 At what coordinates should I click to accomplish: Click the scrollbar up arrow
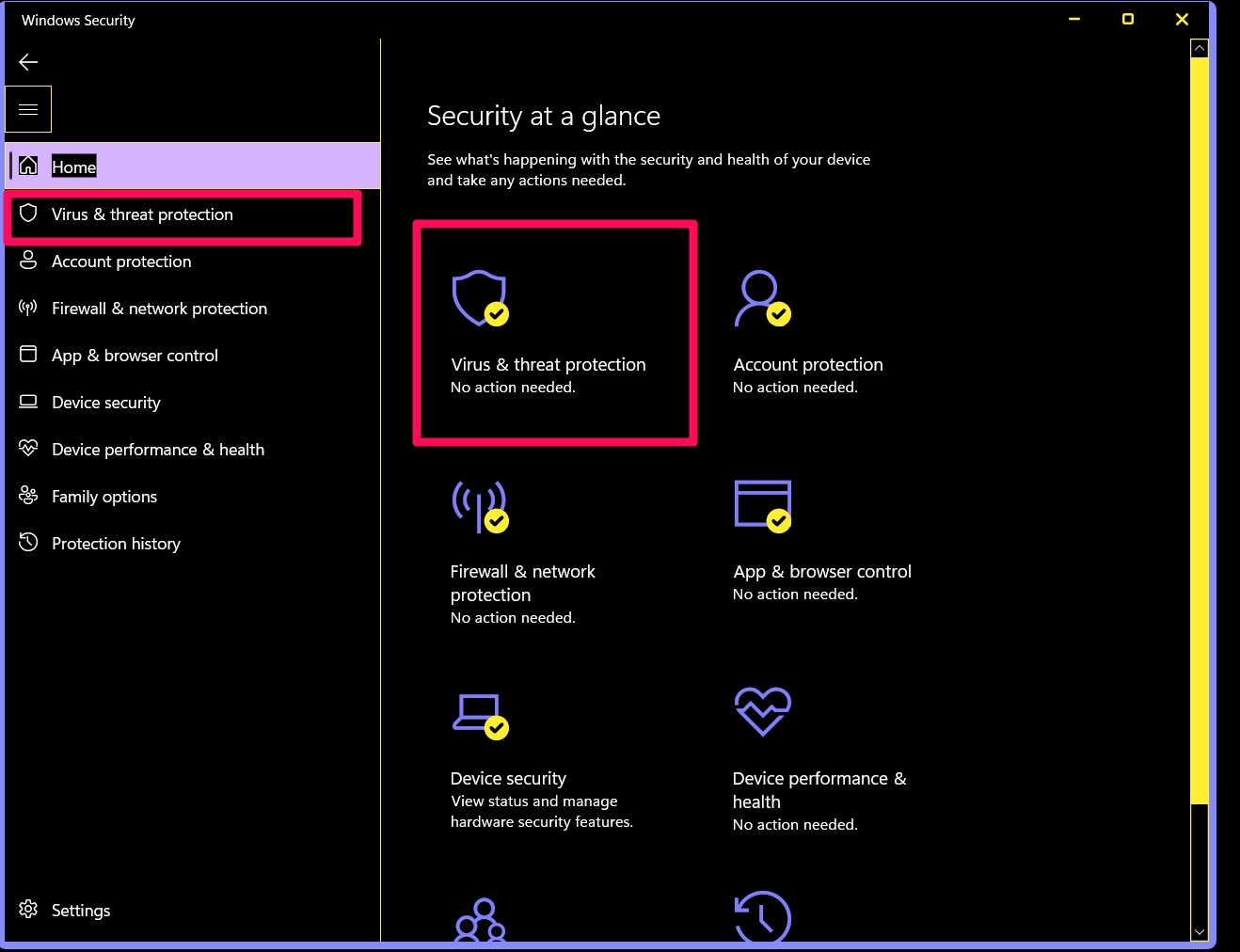tap(1199, 48)
